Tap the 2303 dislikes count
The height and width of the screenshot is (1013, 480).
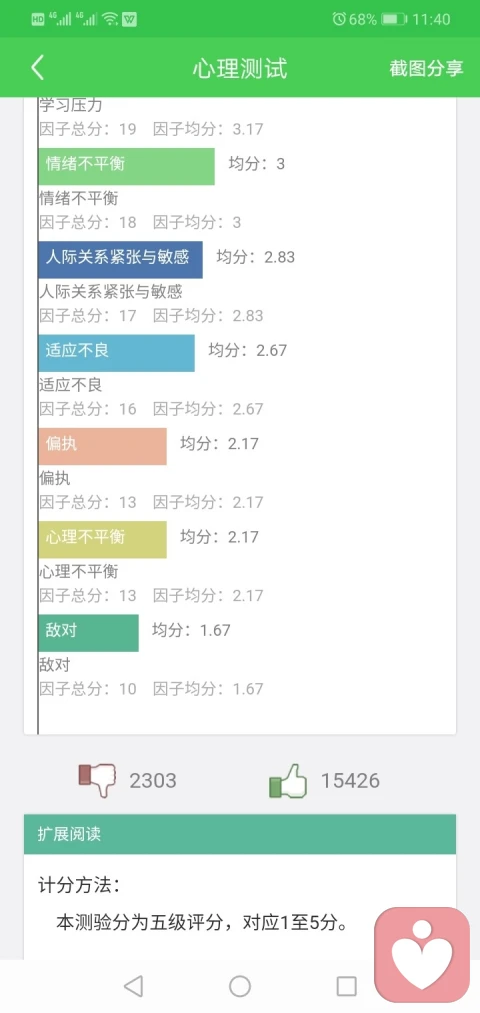153,781
